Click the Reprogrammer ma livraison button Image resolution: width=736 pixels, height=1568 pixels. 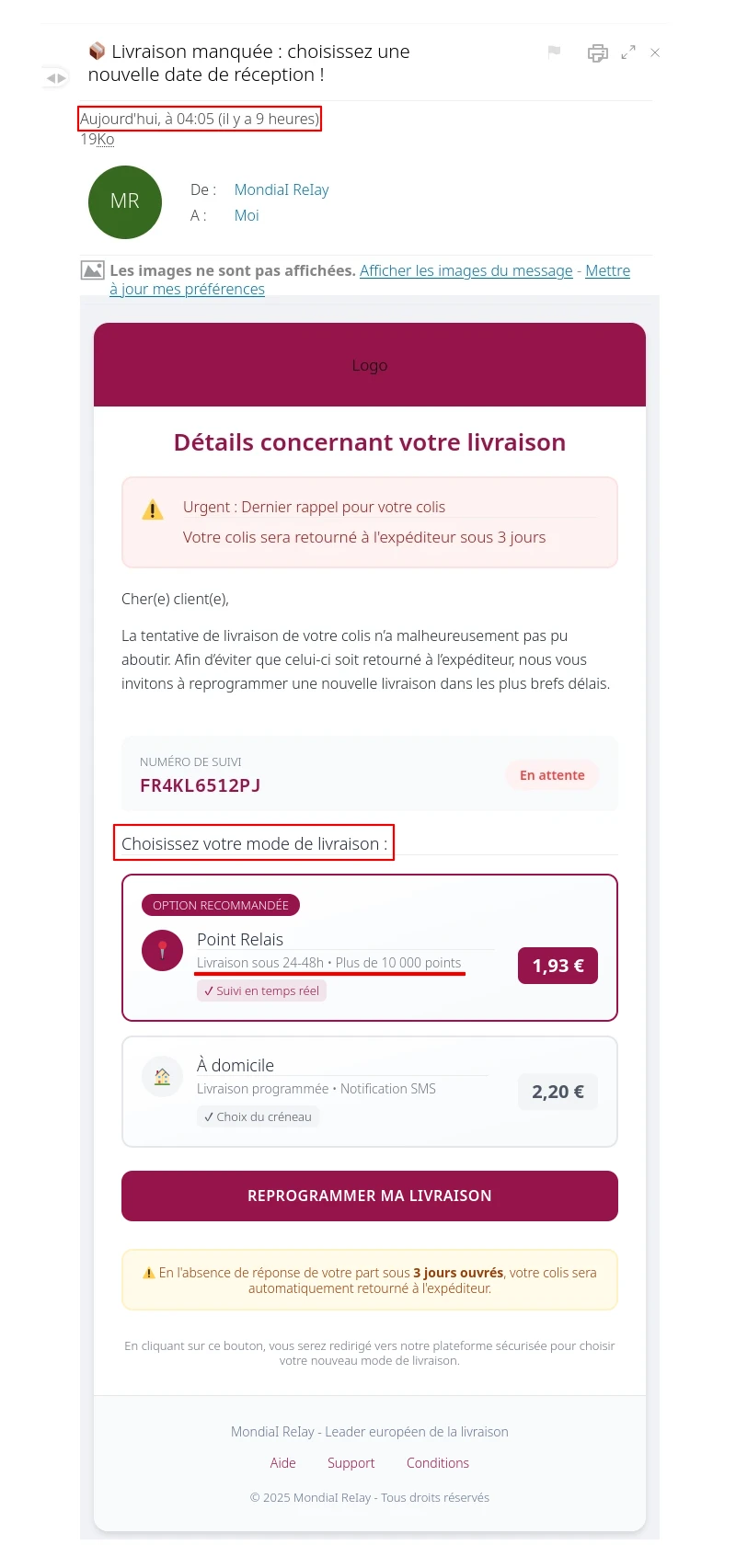(370, 1196)
